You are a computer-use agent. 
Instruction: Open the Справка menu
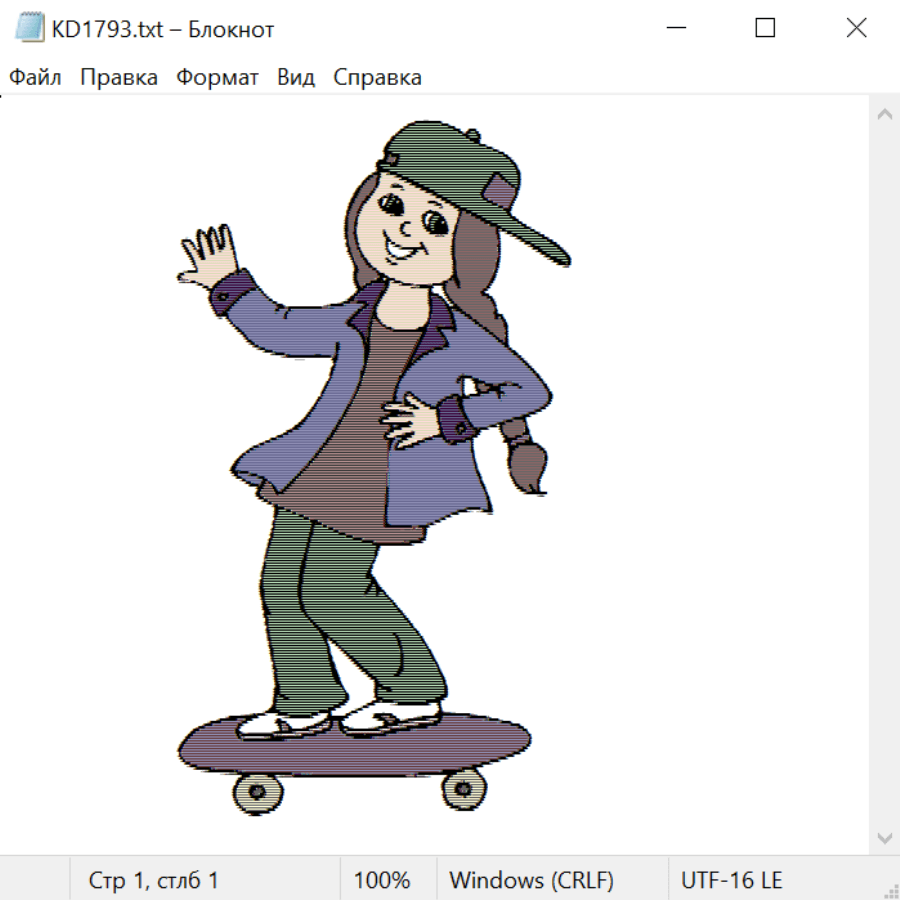[377, 78]
